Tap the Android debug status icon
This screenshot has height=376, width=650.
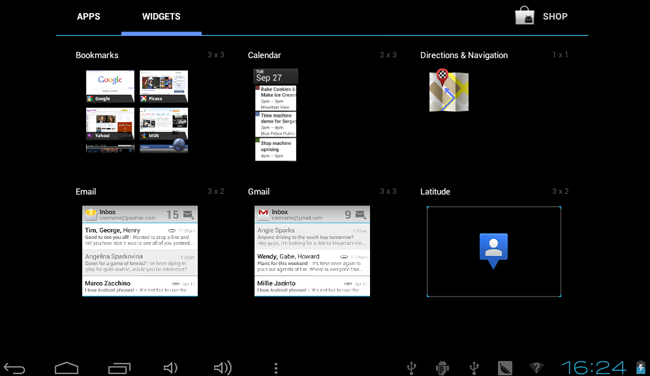(x=442, y=368)
